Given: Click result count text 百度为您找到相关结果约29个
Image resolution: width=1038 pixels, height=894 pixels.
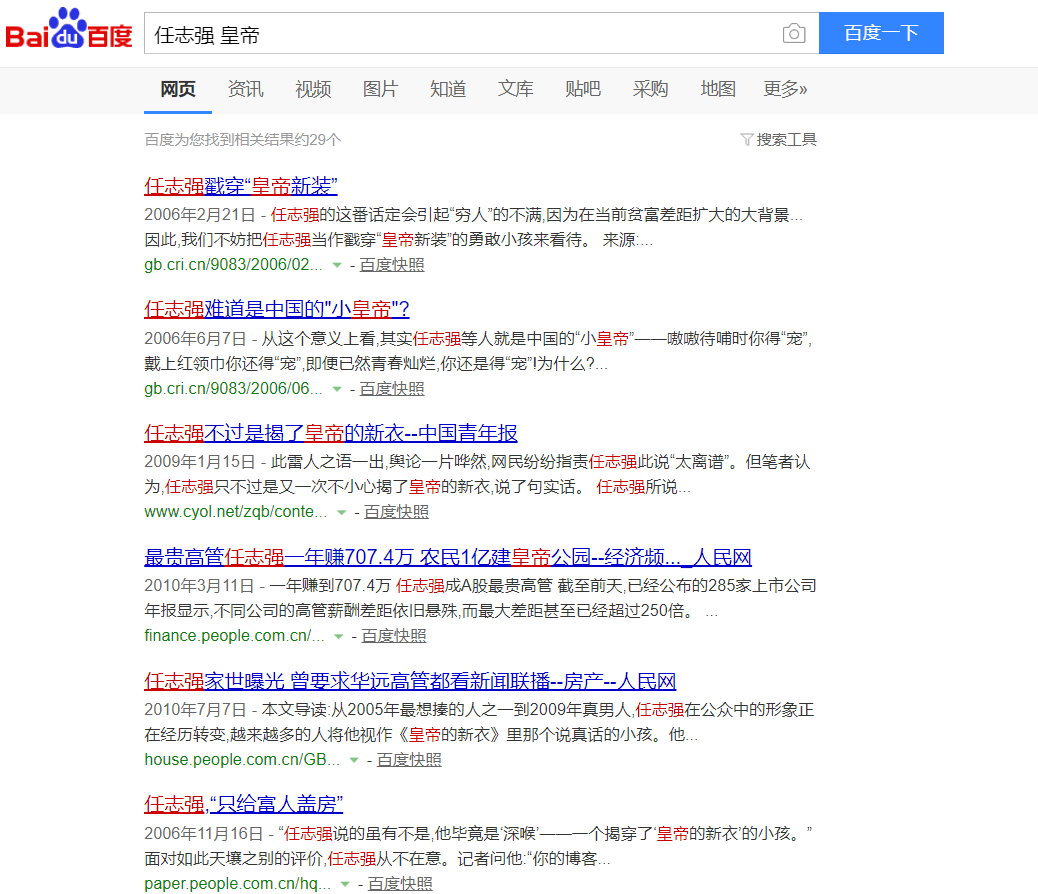Looking at the screenshot, I should [x=243, y=140].
